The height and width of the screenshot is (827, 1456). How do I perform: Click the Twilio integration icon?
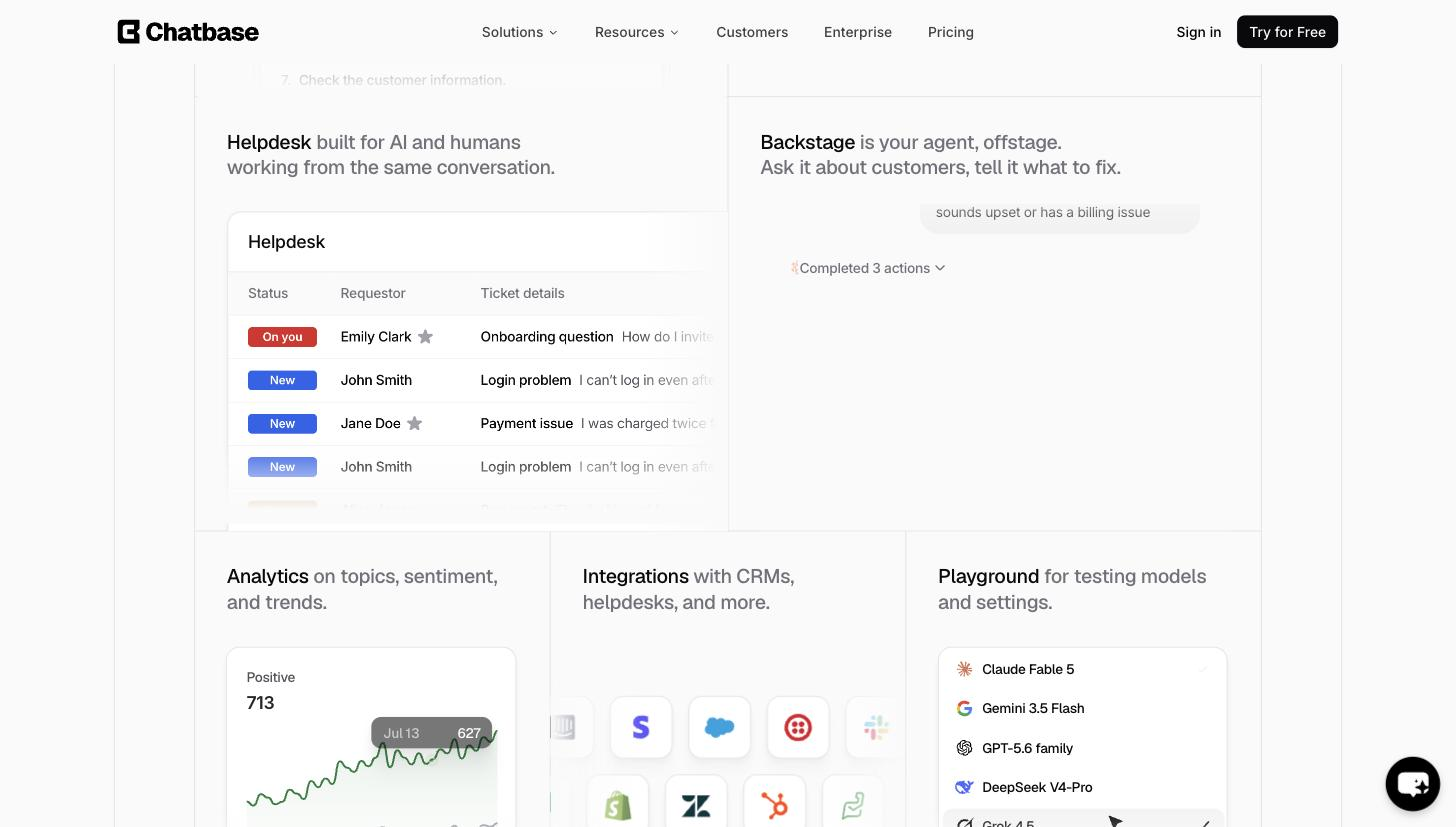(x=798, y=727)
